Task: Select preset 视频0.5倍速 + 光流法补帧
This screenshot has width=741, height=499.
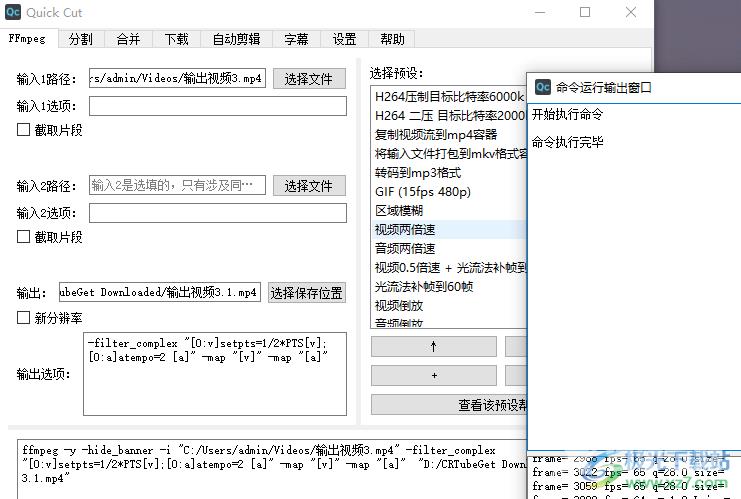Action: pos(449,267)
